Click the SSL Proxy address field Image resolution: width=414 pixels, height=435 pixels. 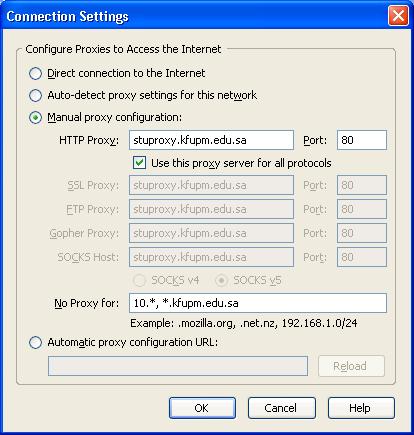pos(211,185)
